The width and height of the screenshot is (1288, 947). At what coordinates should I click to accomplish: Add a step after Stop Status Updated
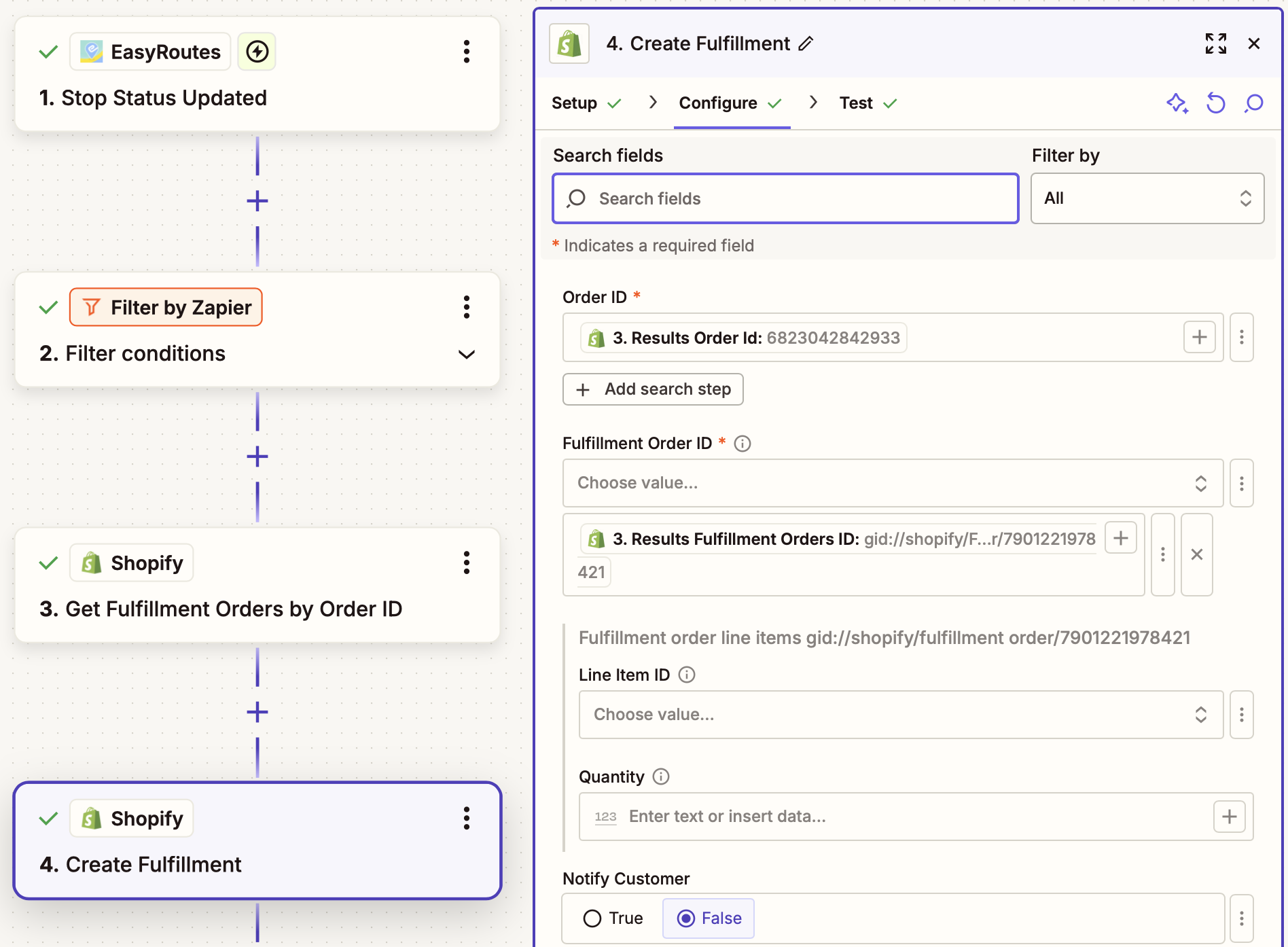click(x=257, y=200)
